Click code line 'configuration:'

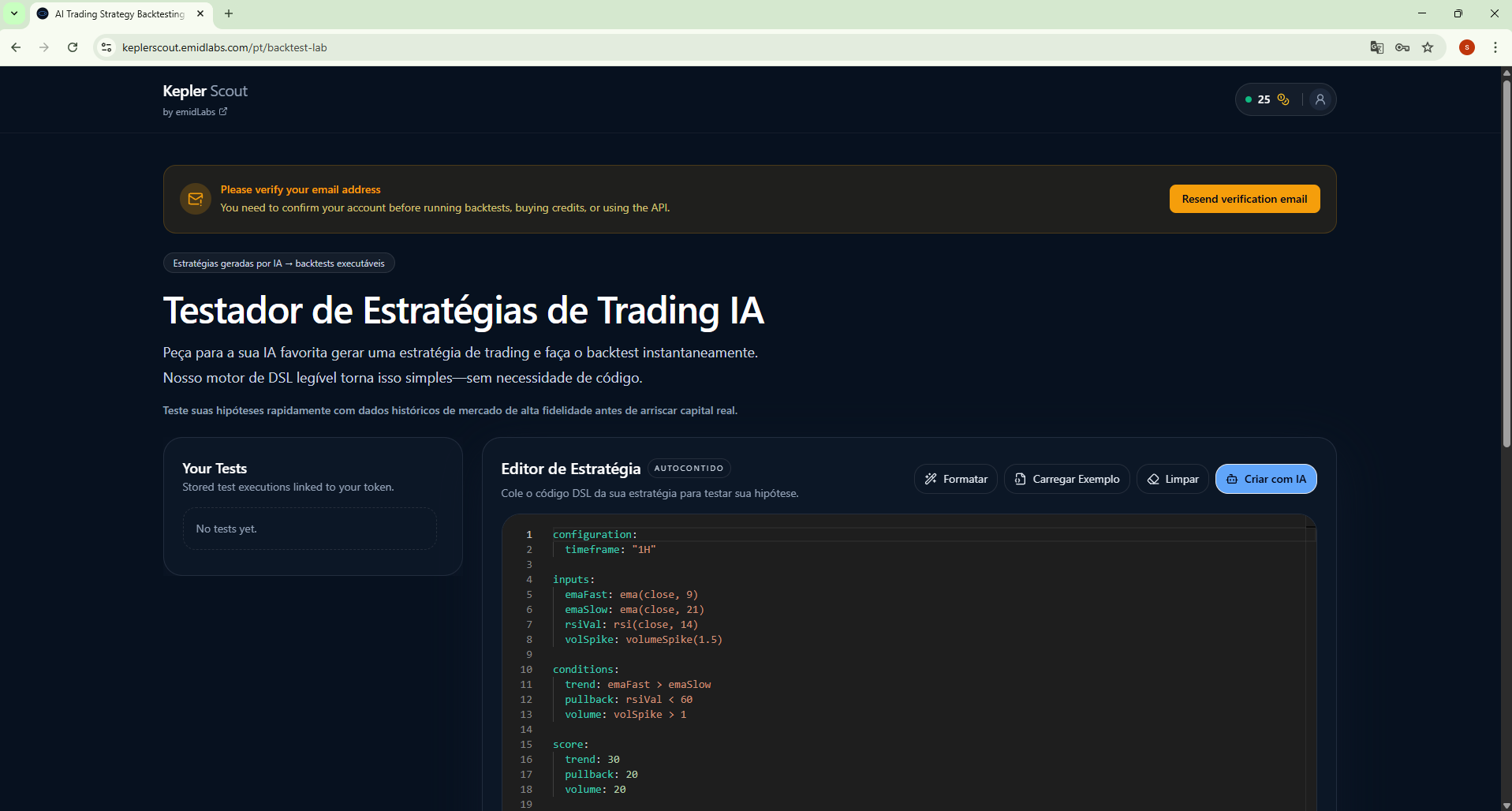coord(595,535)
